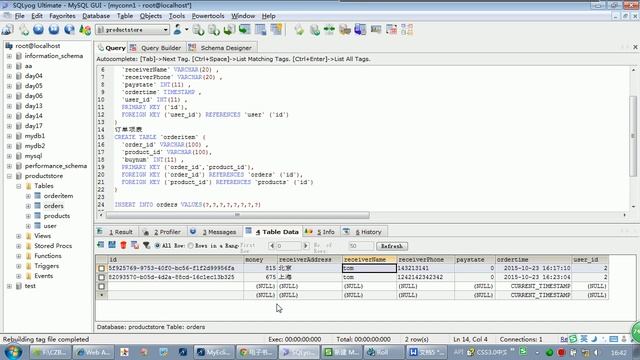Click the id cell starting with 82093570
Screen dimensions: 640x360
[175, 277]
